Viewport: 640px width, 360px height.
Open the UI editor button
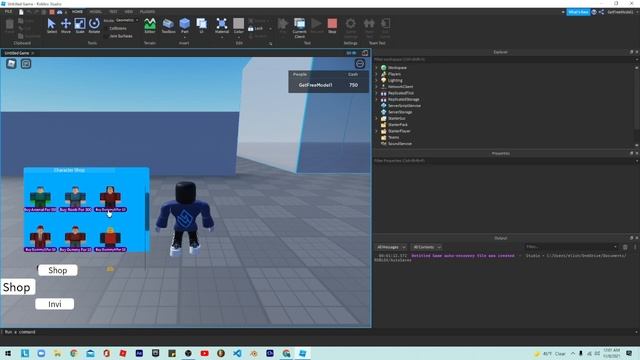pos(202,25)
